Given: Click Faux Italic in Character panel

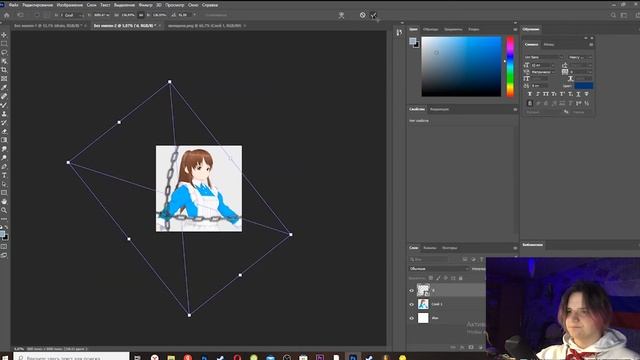Looking at the screenshot, I should [538, 94].
